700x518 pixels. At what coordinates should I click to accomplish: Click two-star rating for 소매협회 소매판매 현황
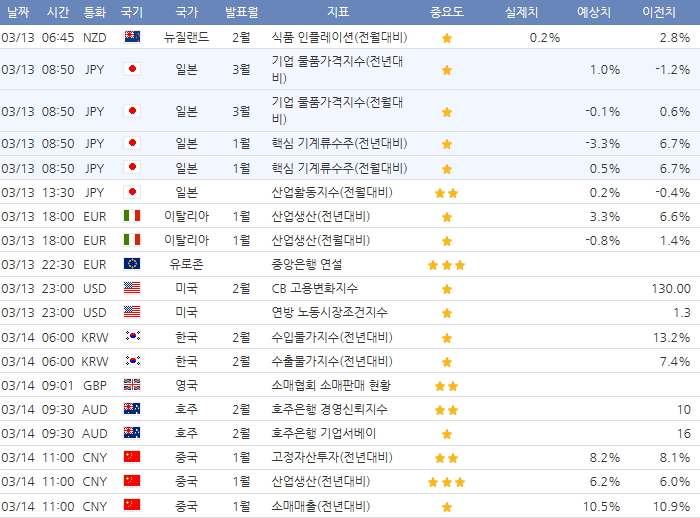(x=446, y=386)
